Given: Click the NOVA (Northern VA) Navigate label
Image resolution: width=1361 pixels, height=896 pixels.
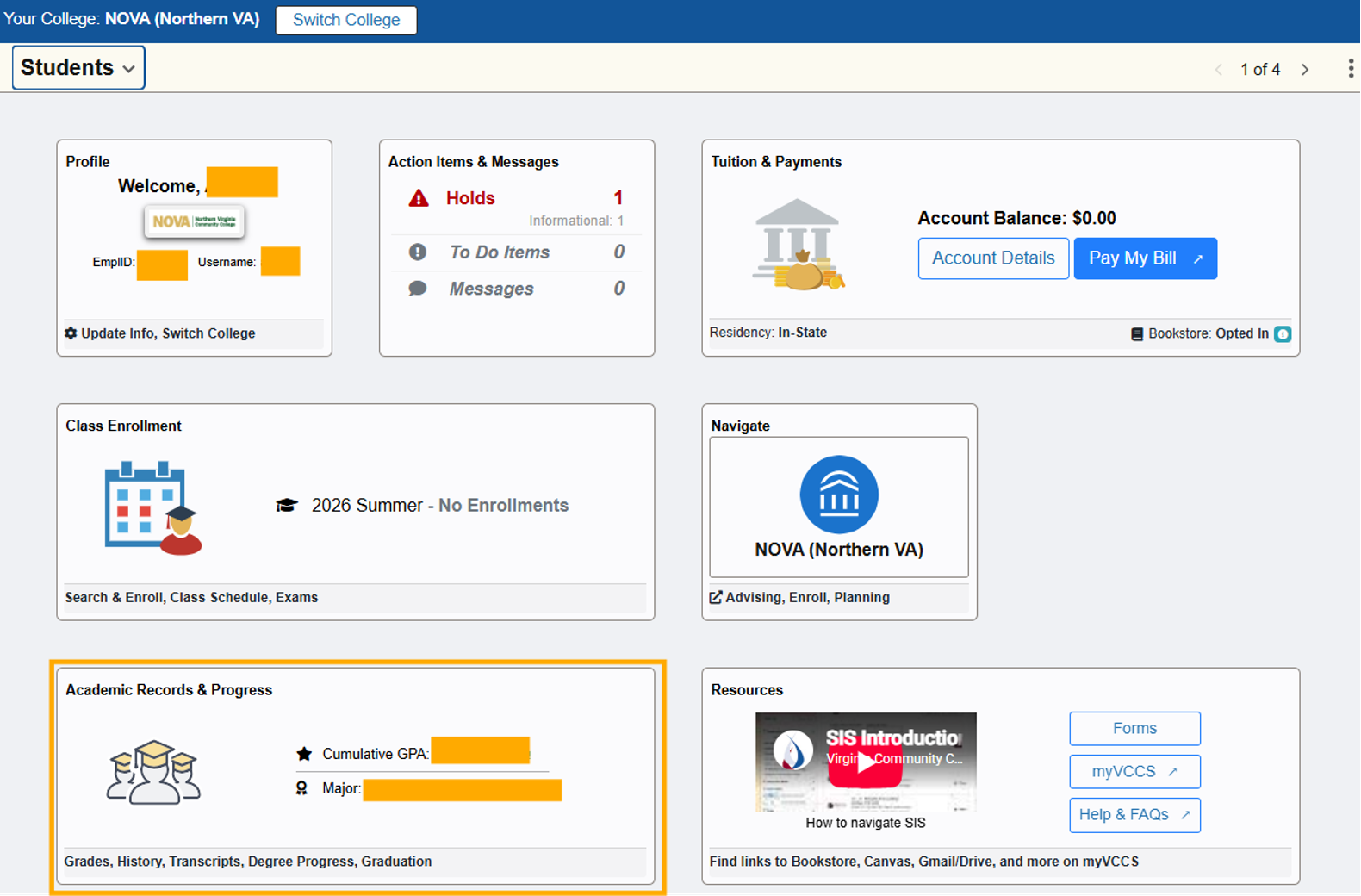Looking at the screenshot, I should coord(839,550).
